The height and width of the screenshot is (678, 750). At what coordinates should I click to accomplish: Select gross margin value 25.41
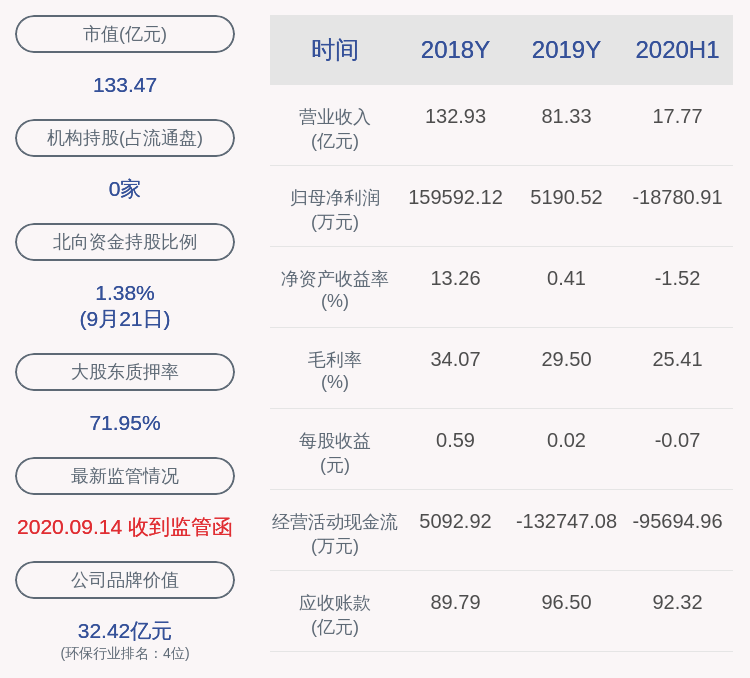(677, 359)
